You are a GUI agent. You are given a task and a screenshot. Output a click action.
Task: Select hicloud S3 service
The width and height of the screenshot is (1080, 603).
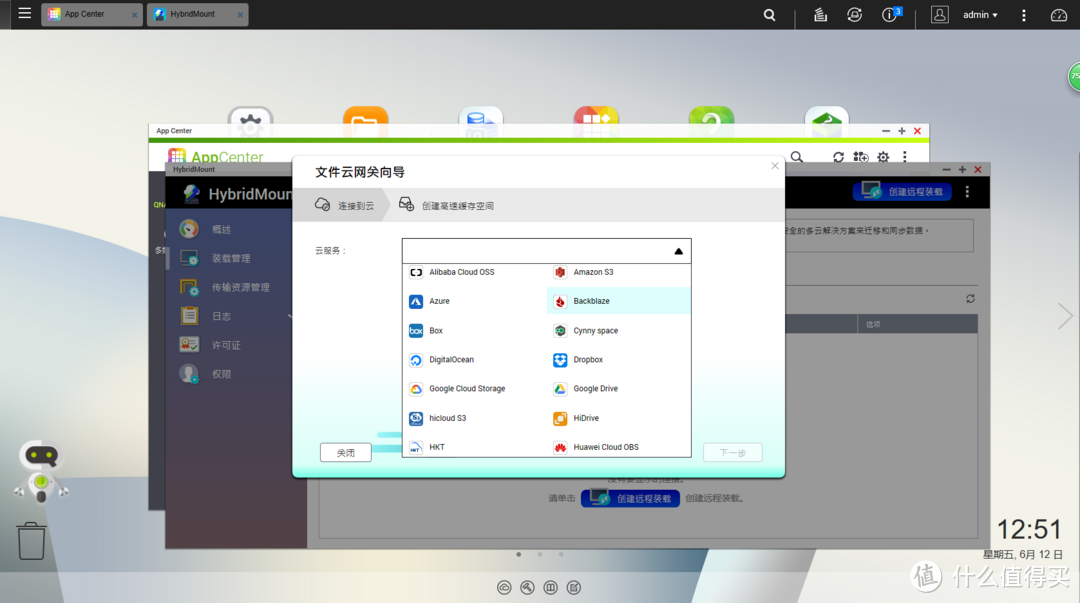[475, 418]
